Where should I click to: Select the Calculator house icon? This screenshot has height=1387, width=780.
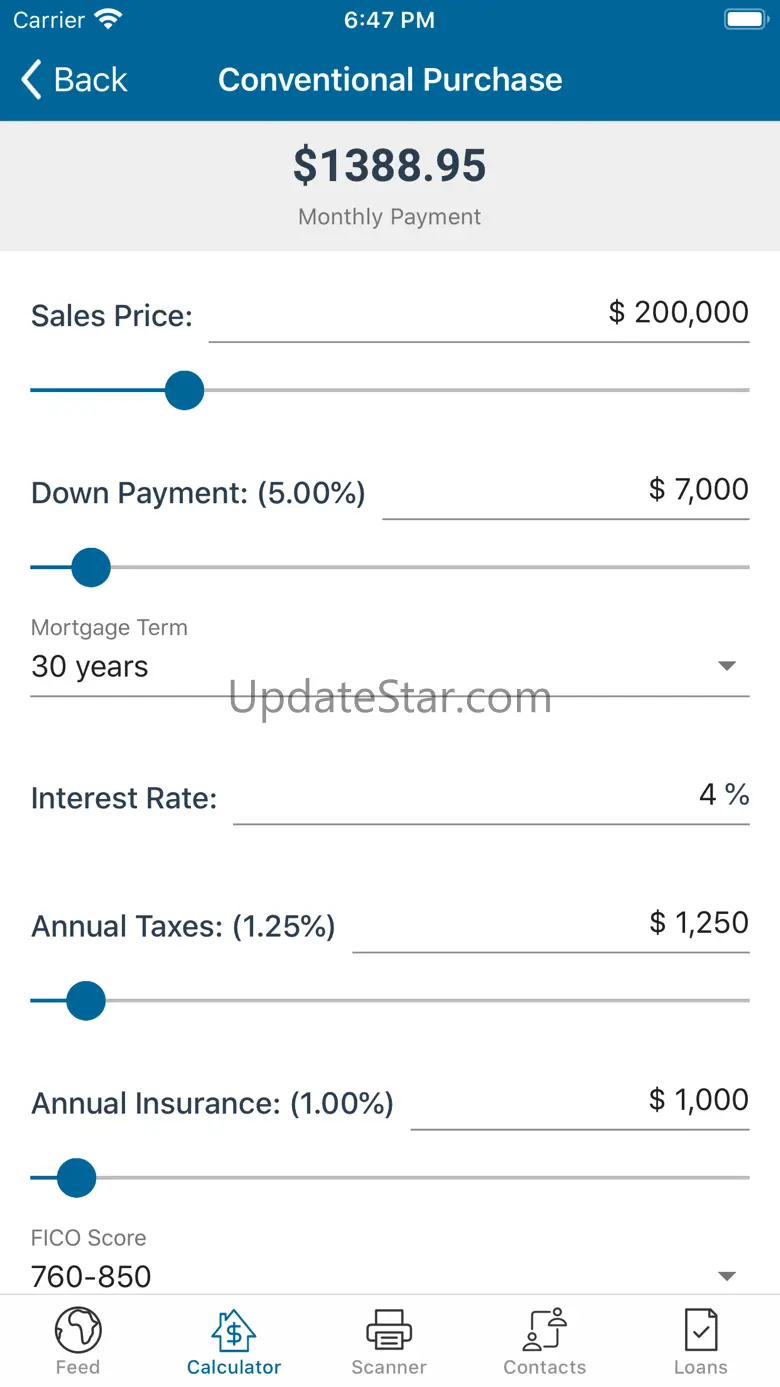tap(234, 1330)
